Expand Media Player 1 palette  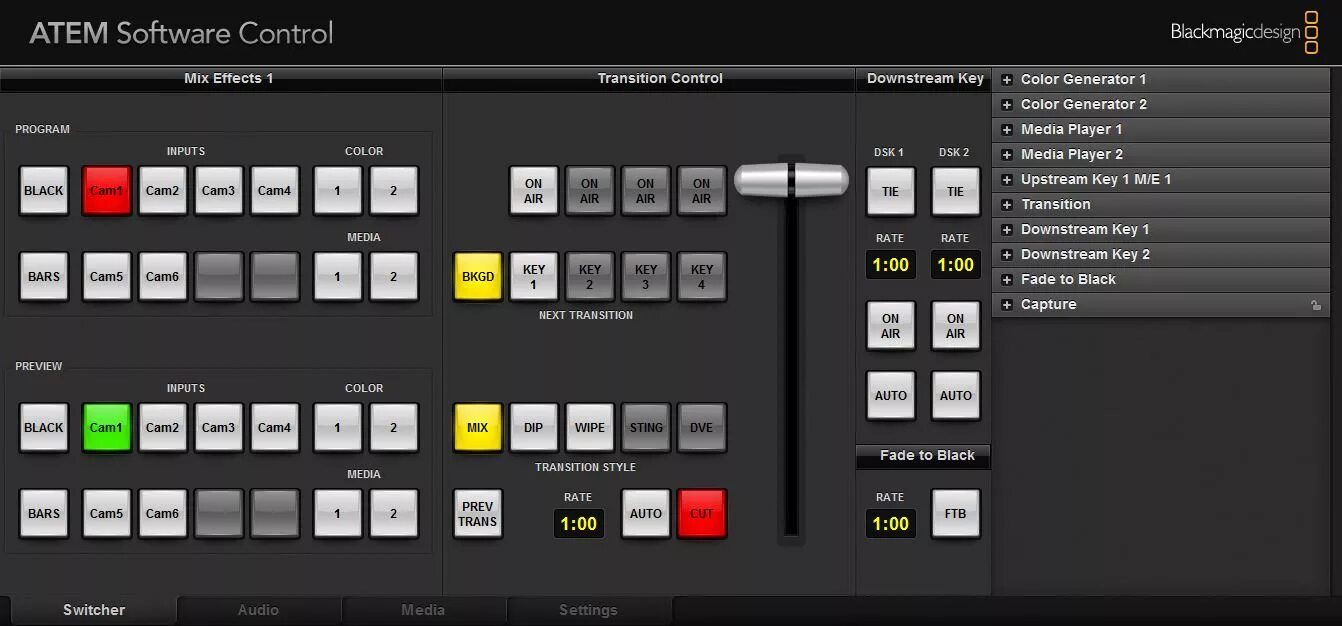1161,129
